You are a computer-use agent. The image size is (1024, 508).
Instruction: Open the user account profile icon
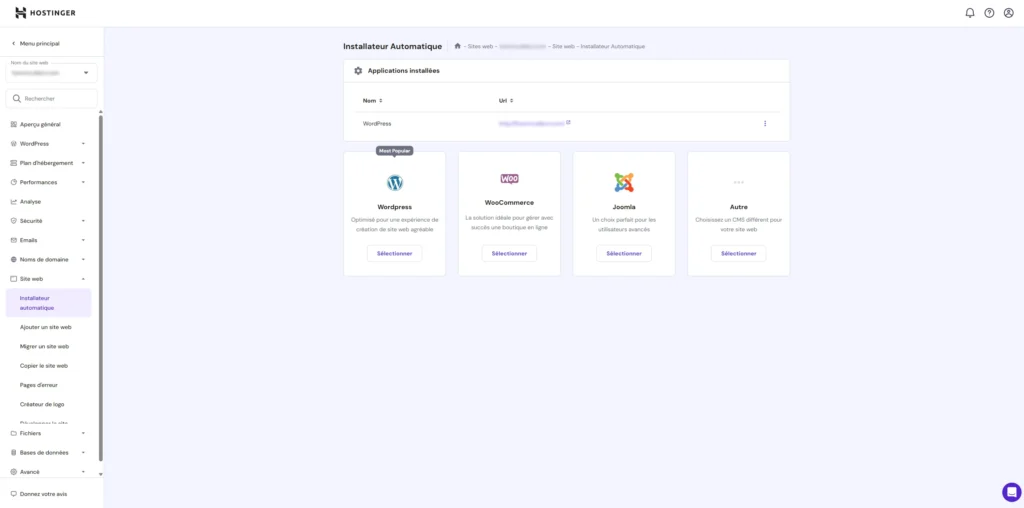(x=1009, y=13)
